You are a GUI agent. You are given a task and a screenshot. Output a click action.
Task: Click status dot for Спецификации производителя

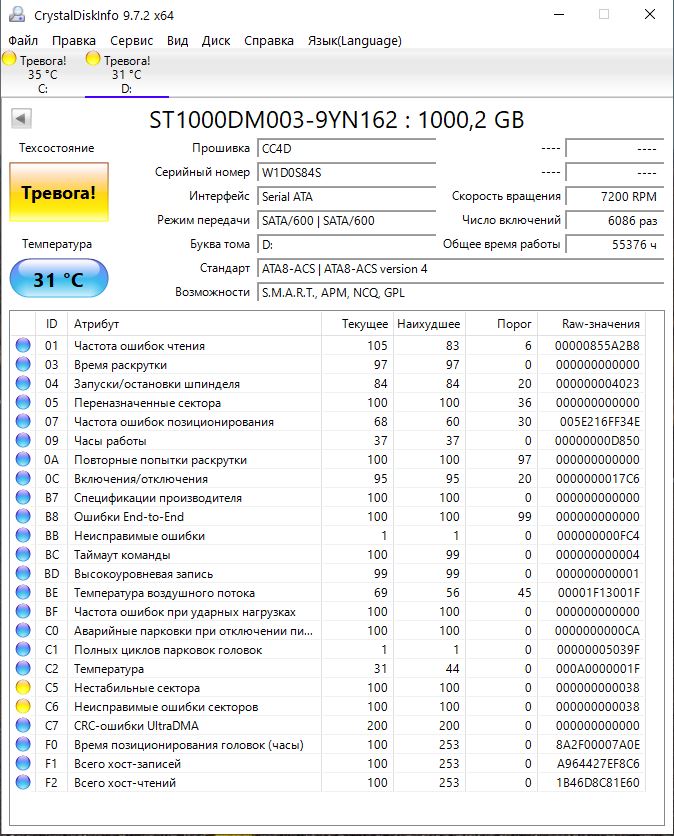coord(23,497)
